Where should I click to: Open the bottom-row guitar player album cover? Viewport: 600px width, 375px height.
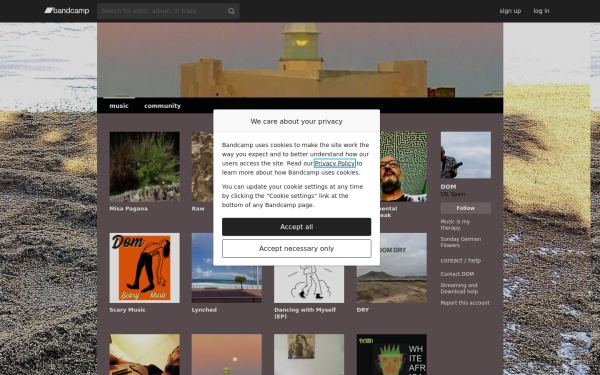[x=145, y=354]
